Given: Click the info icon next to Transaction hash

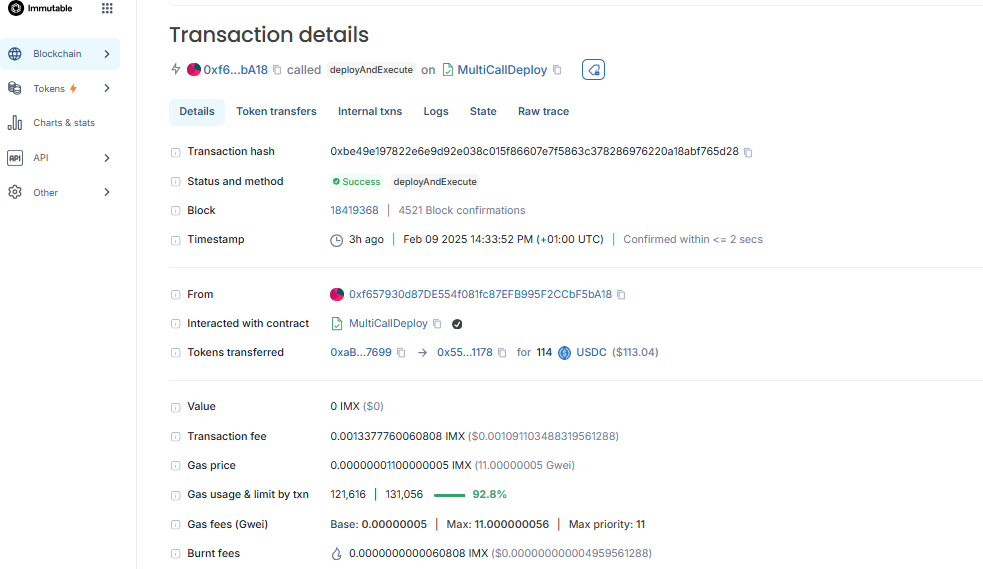Looking at the screenshot, I should (x=176, y=152).
